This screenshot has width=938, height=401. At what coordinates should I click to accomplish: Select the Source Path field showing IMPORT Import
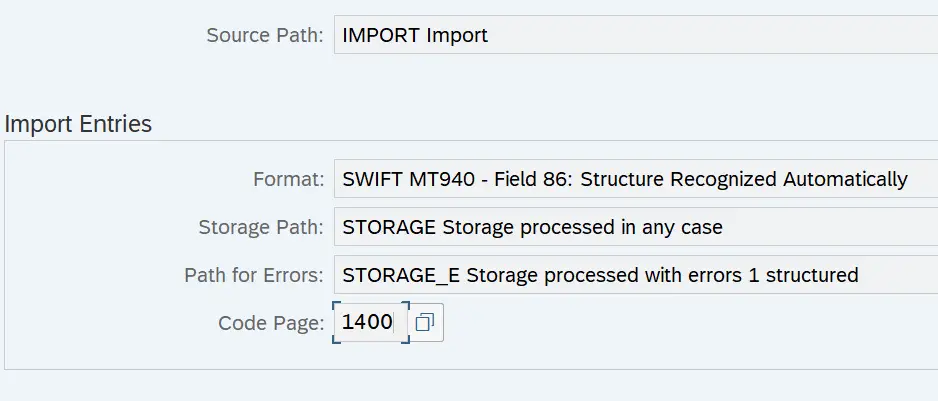pos(636,35)
